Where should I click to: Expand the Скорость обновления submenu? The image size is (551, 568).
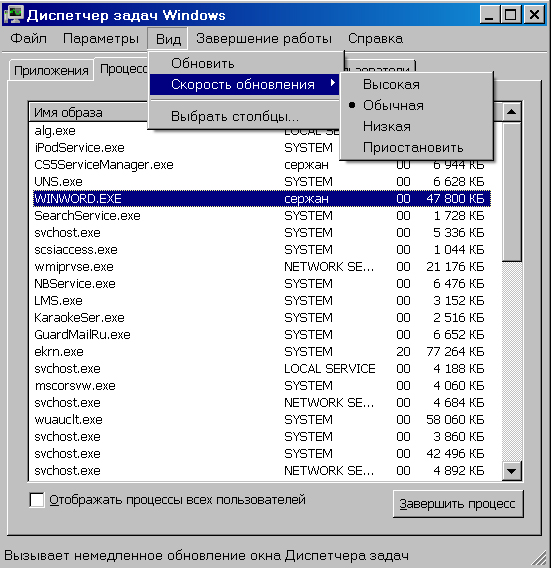coord(245,84)
